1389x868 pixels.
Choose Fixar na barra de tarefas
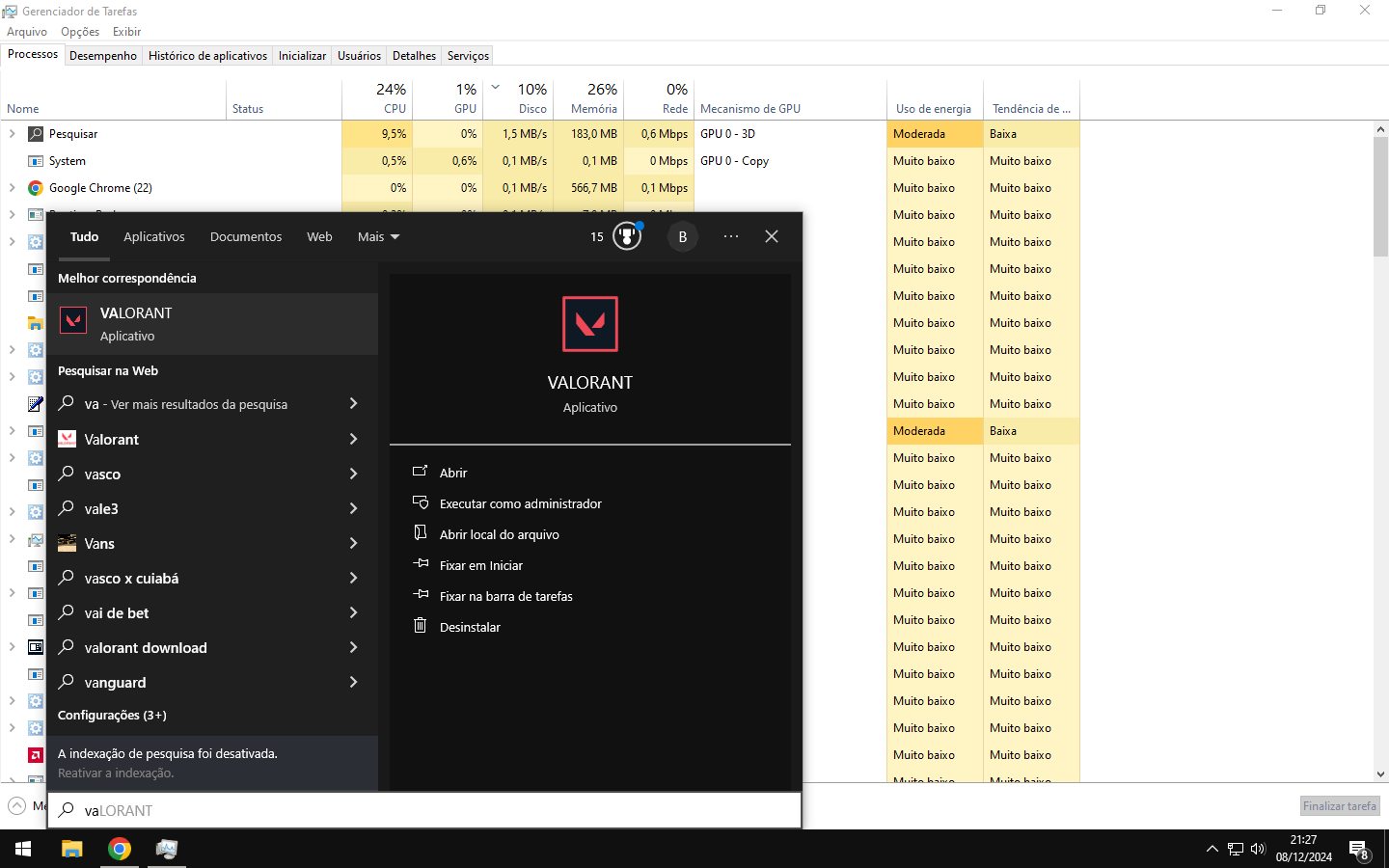(590, 596)
